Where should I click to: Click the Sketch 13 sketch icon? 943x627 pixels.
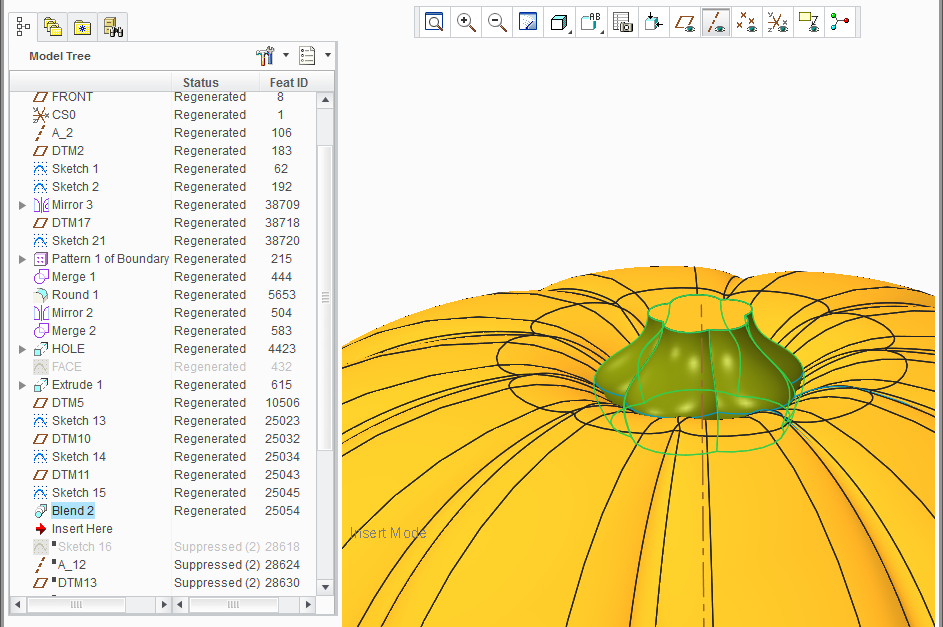[x=41, y=421]
